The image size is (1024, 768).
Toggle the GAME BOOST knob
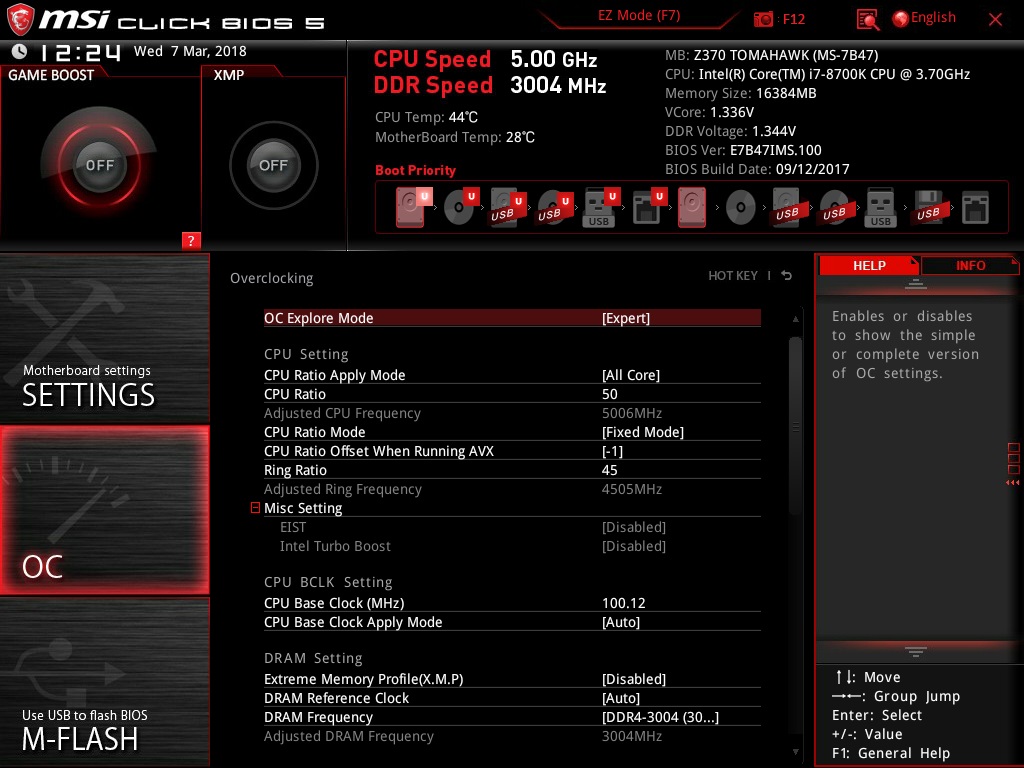click(x=99, y=165)
